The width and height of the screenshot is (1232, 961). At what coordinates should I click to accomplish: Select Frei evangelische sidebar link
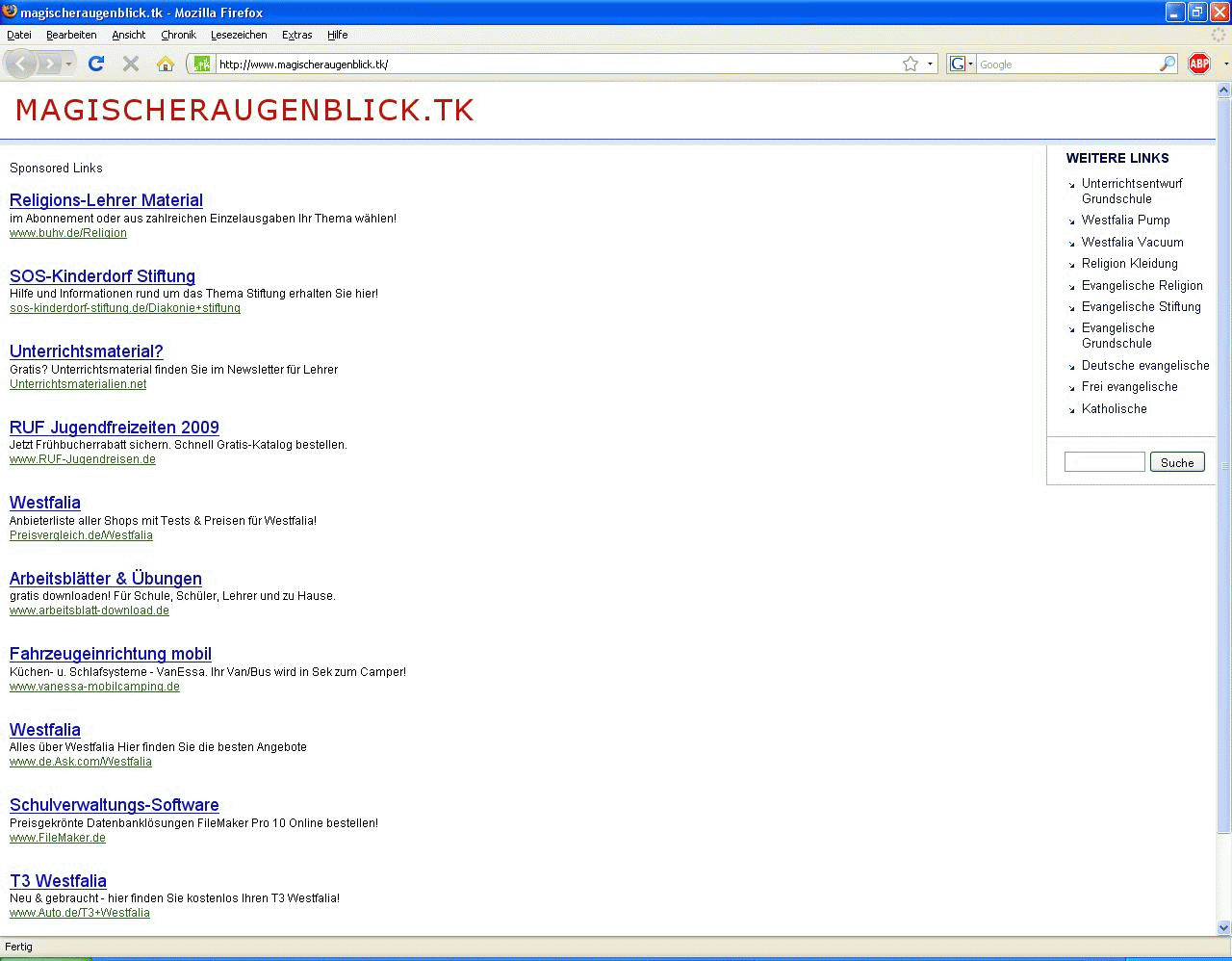1130,387
